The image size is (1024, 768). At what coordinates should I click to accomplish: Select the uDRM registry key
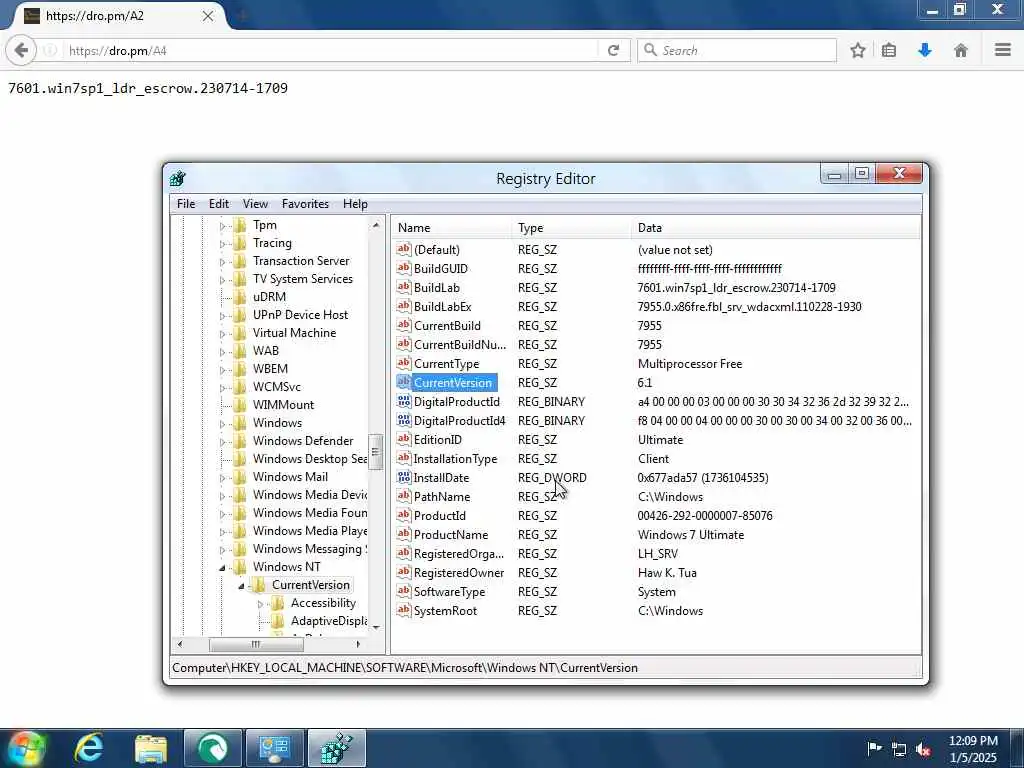click(269, 296)
